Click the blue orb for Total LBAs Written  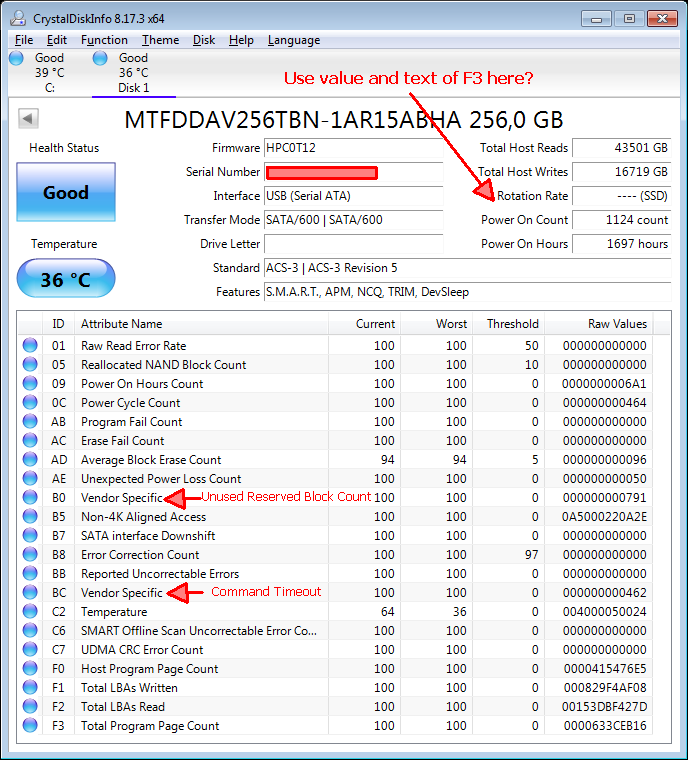[29, 688]
